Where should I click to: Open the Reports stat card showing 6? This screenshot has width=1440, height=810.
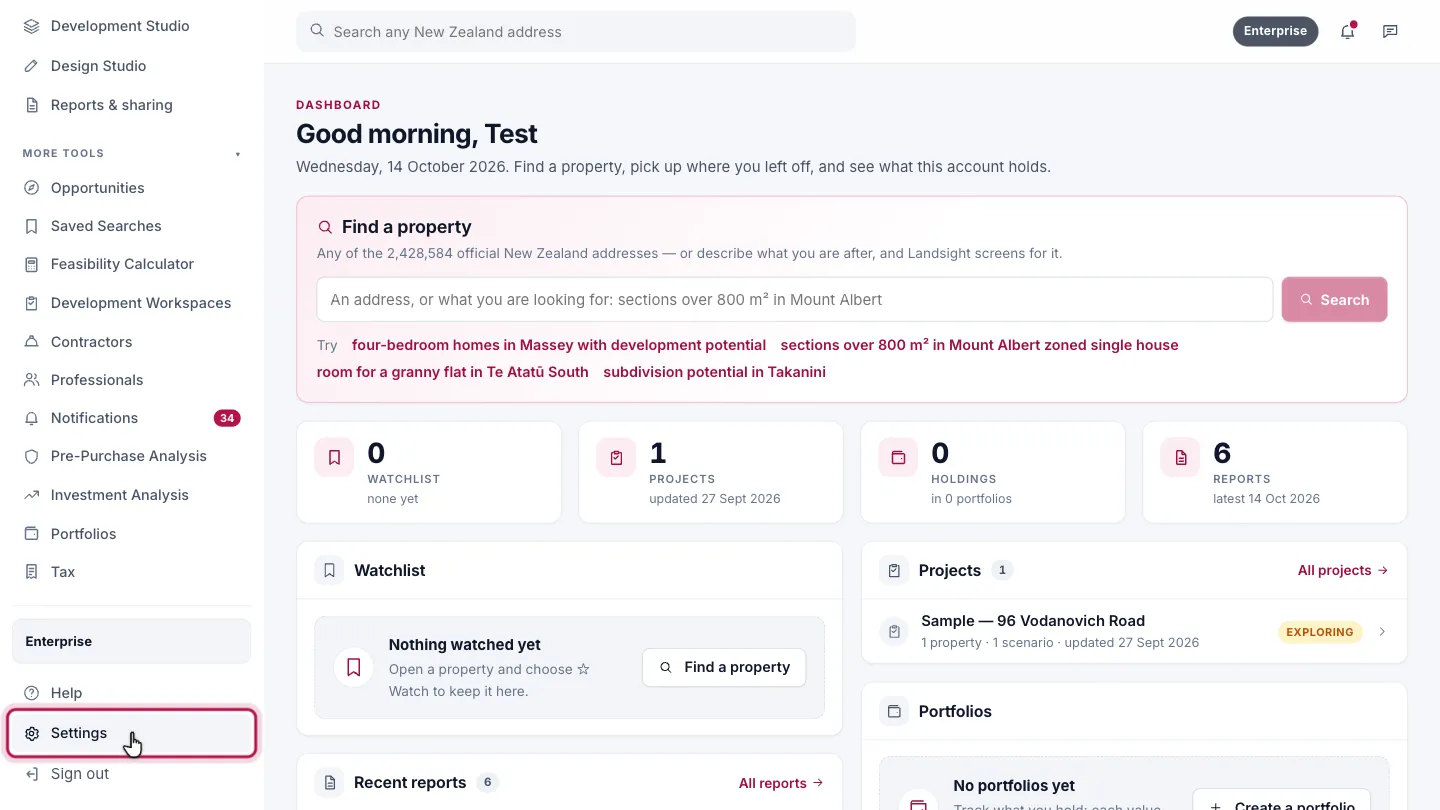[x=1275, y=472]
